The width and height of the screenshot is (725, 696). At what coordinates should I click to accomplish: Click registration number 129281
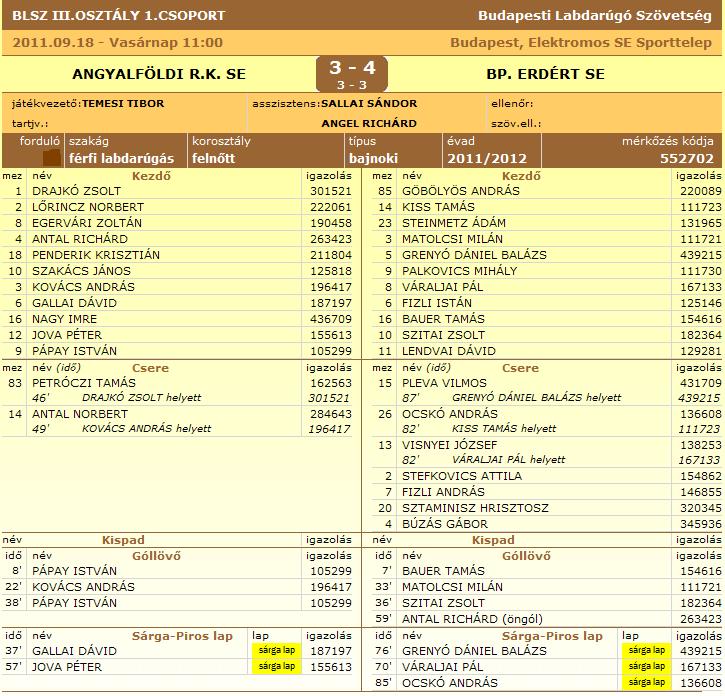click(x=700, y=351)
